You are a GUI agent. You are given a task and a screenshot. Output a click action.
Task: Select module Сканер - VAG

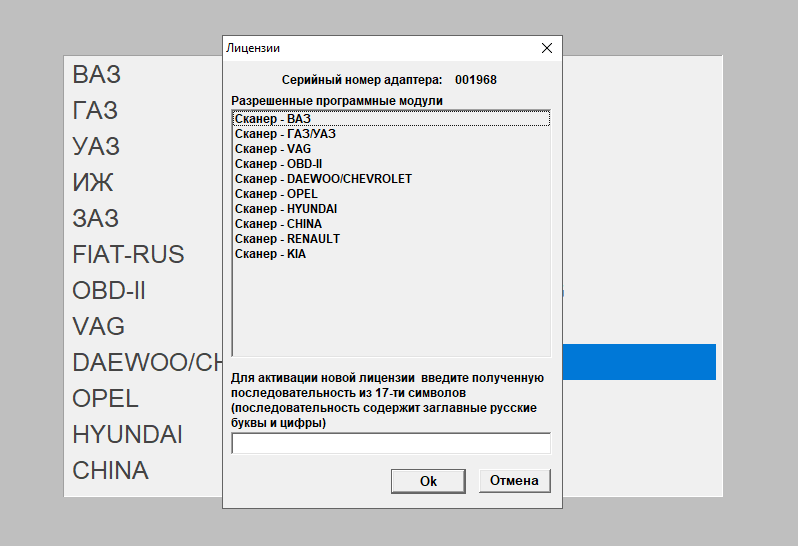coord(391,149)
